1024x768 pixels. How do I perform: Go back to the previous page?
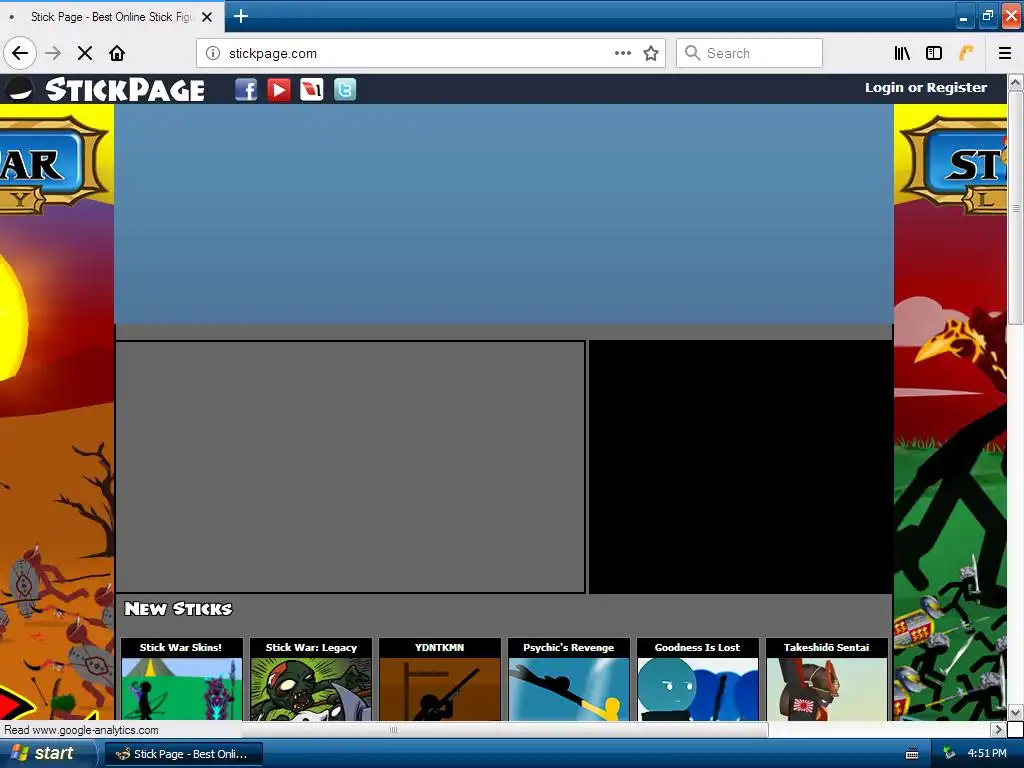(x=20, y=53)
